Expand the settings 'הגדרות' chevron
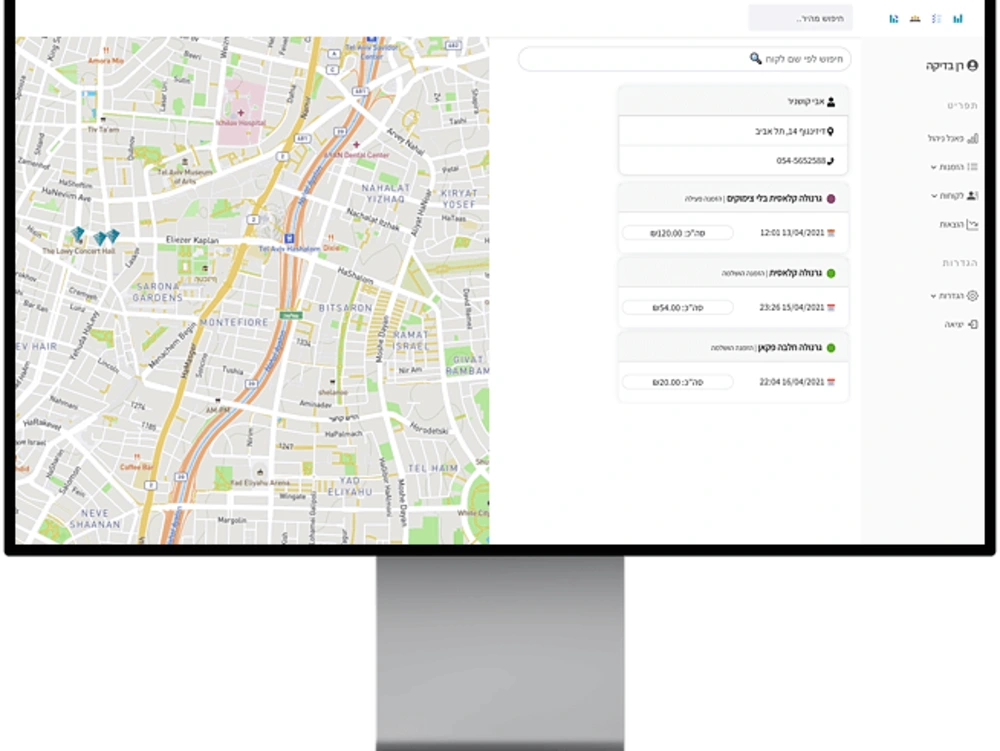This screenshot has height=751, width=1000. click(933, 296)
